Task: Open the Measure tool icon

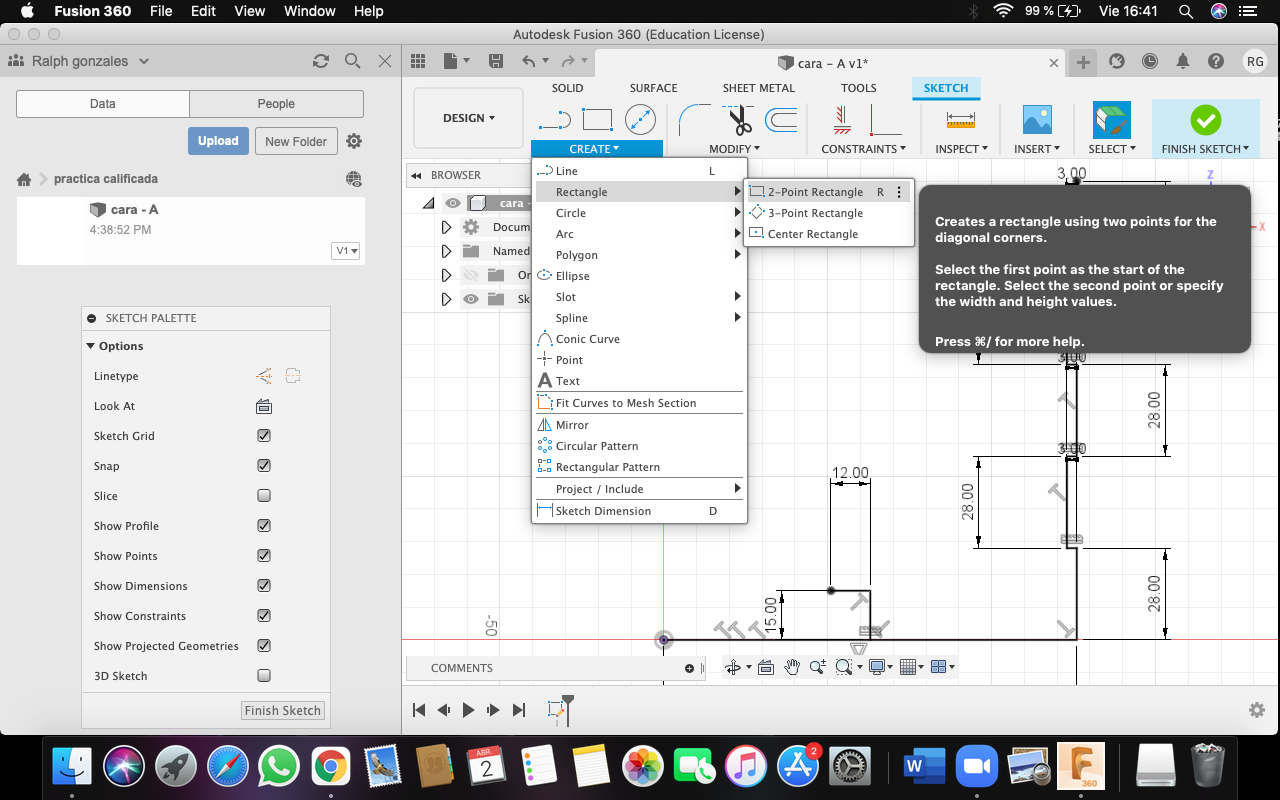Action: (961, 120)
